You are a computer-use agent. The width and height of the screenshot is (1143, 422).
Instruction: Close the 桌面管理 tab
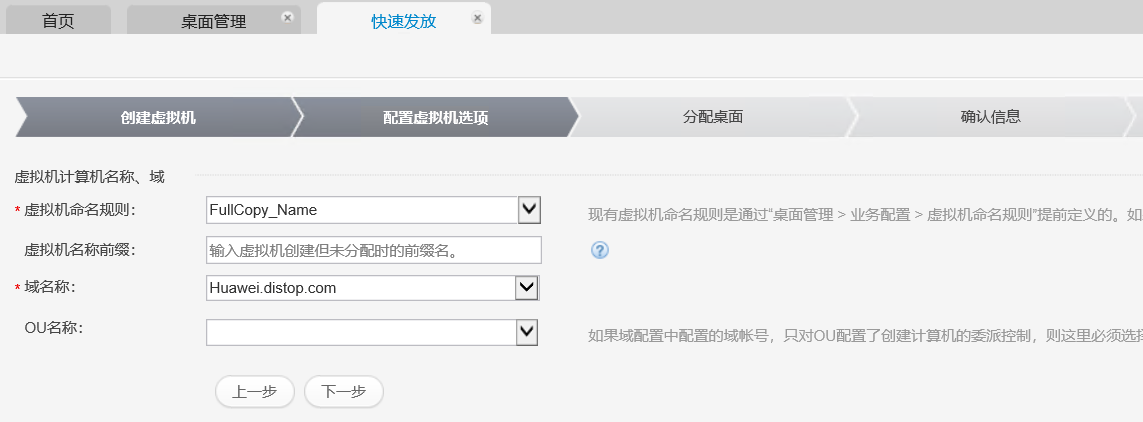point(288,18)
